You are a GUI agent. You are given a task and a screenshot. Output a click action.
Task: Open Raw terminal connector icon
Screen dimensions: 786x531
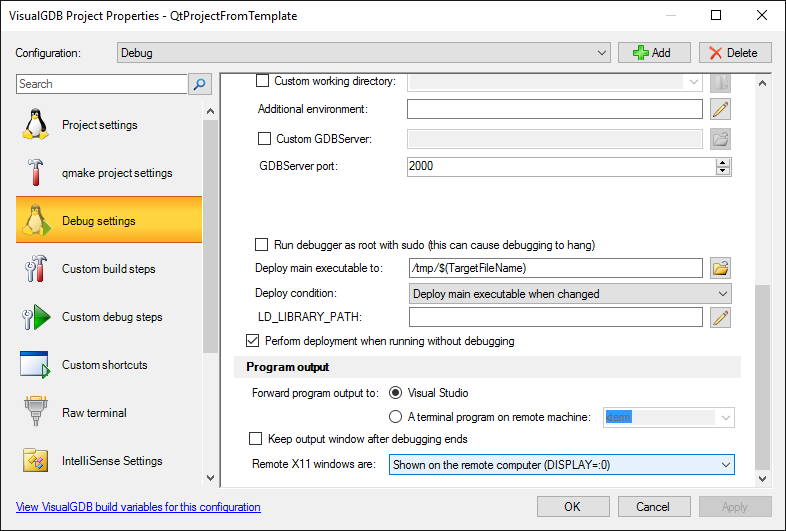[35, 411]
